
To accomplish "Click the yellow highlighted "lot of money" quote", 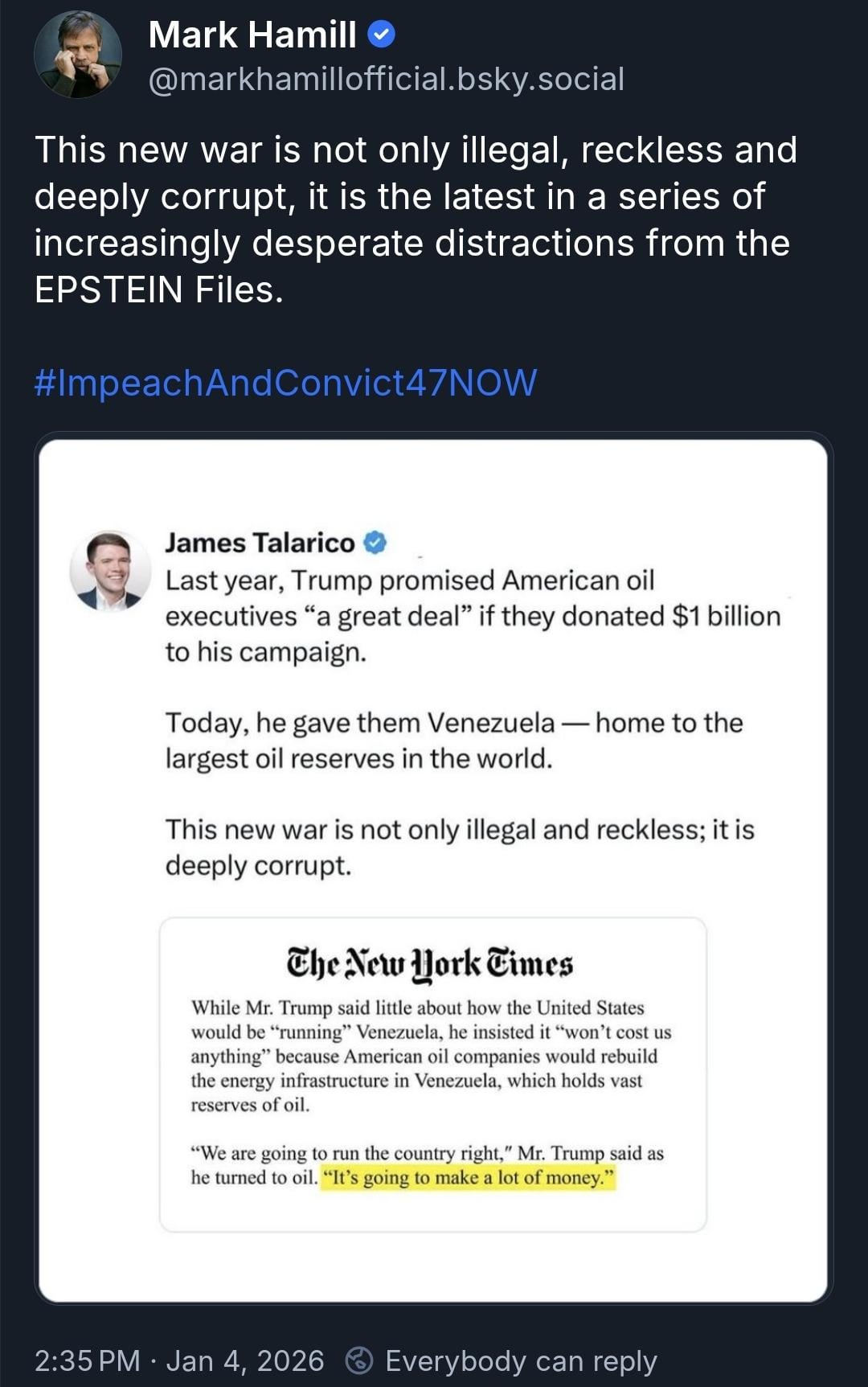I will [x=468, y=1178].
